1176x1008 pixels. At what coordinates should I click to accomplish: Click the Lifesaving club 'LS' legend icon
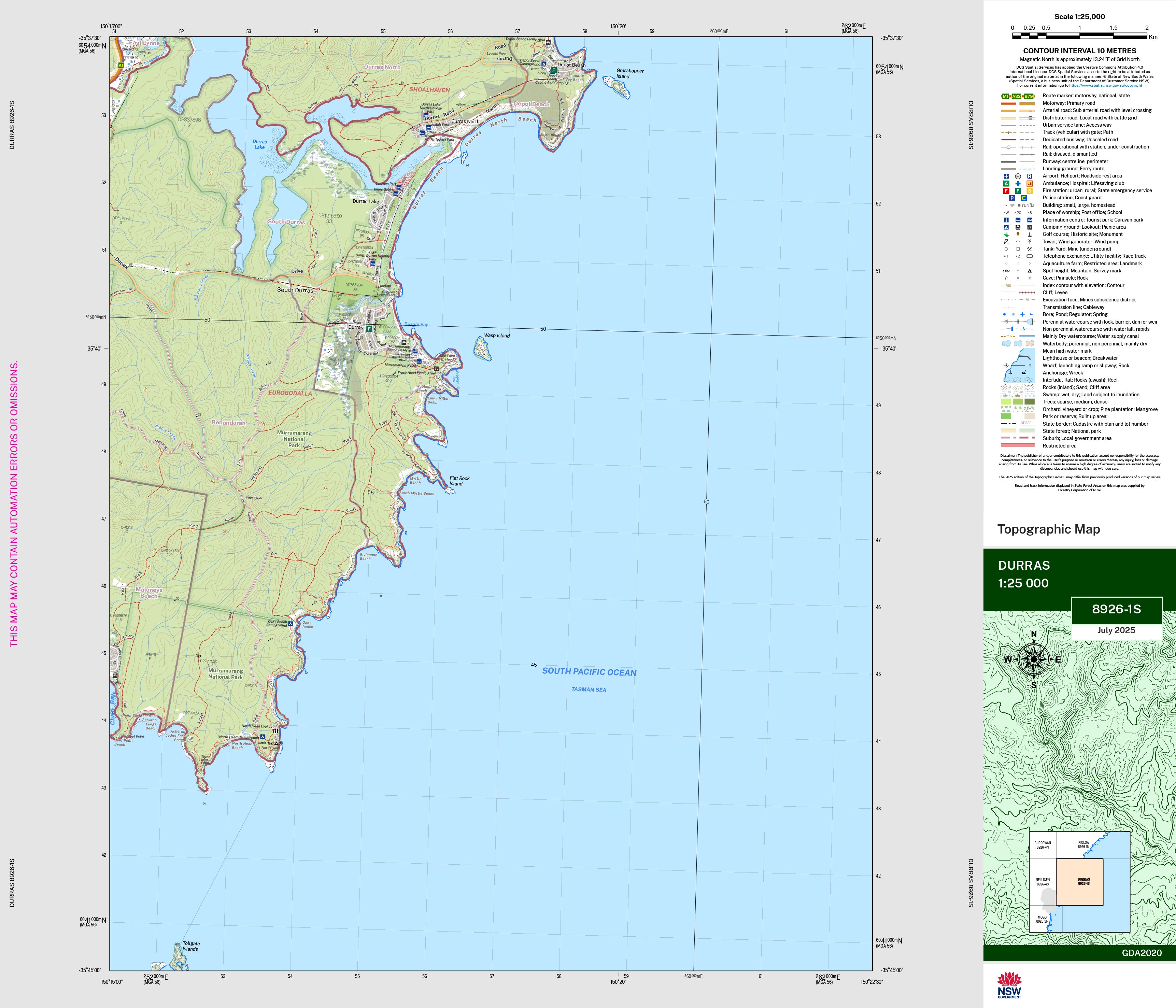[1030, 183]
